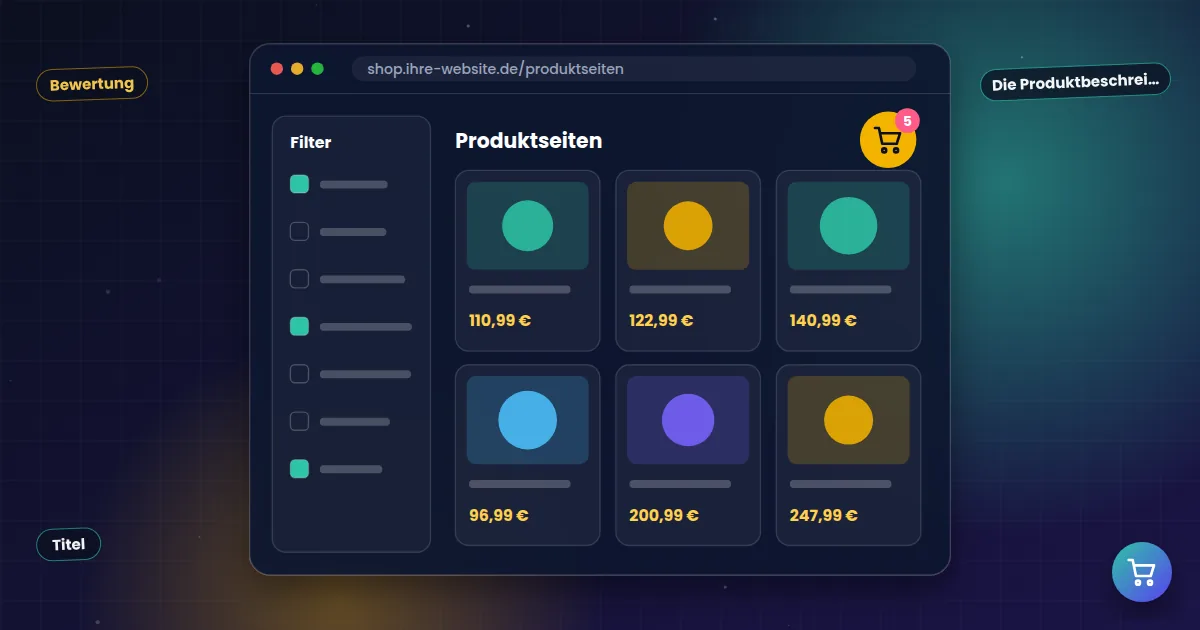Click the price 247,99 €
The height and width of the screenshot is (630, 1200).
[x=824, y=516]
